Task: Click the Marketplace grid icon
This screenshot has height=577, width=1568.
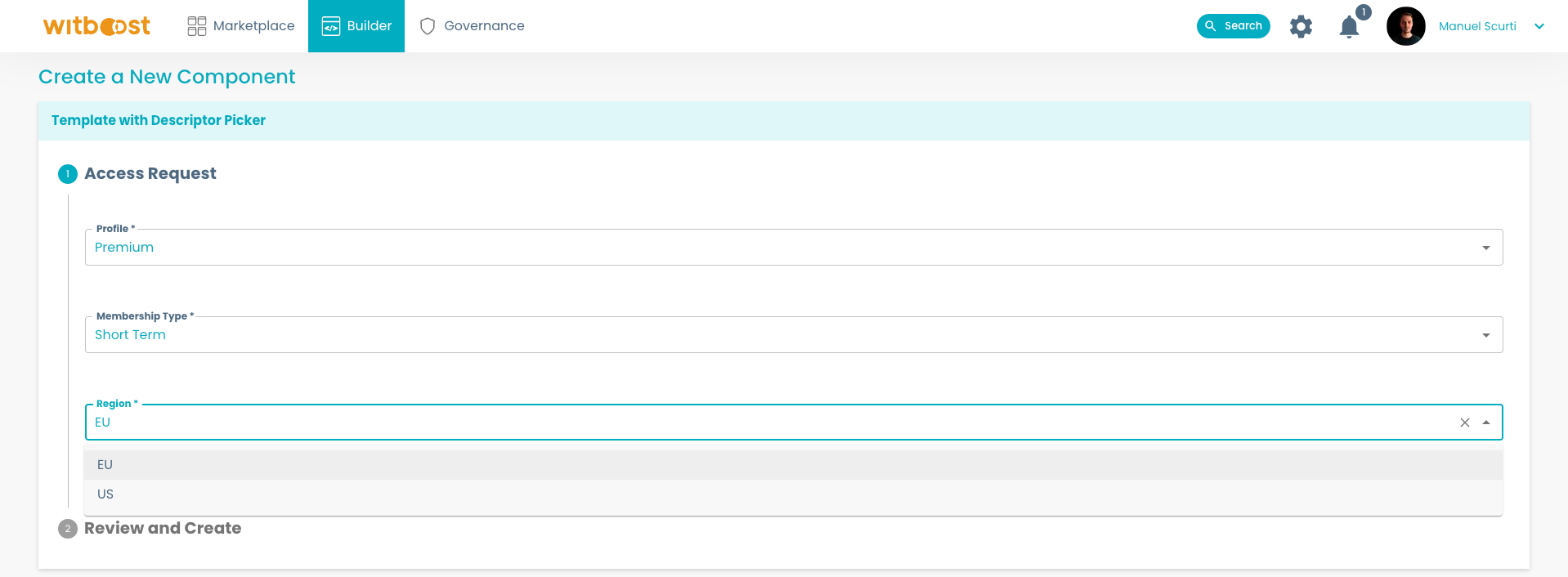Action: click(197, 26)
